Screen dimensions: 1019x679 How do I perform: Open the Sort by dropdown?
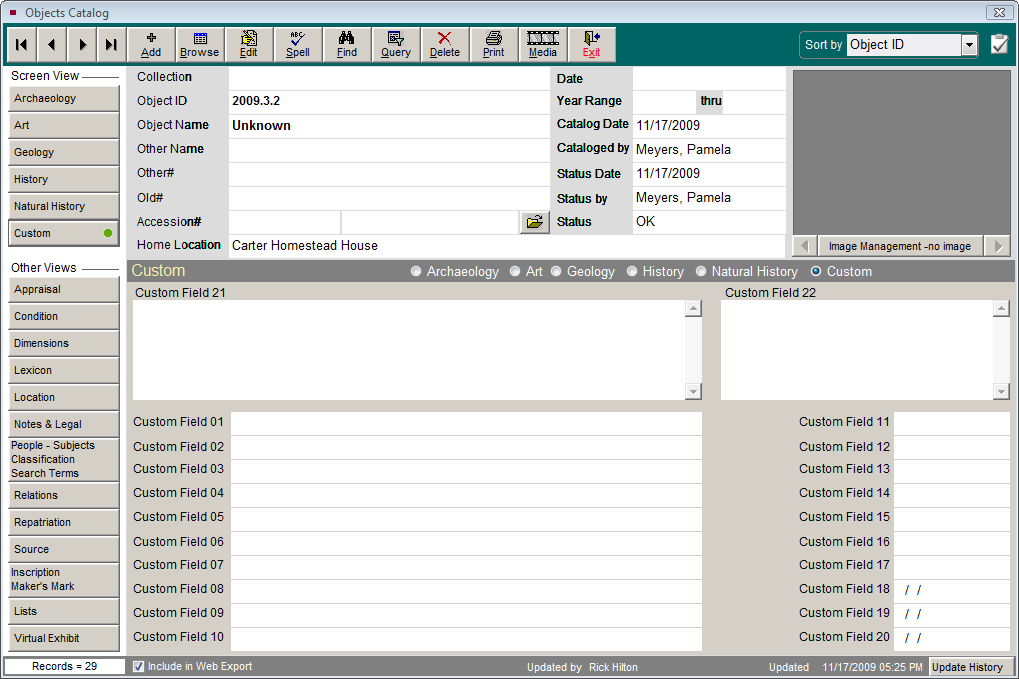tap(967, 44)
